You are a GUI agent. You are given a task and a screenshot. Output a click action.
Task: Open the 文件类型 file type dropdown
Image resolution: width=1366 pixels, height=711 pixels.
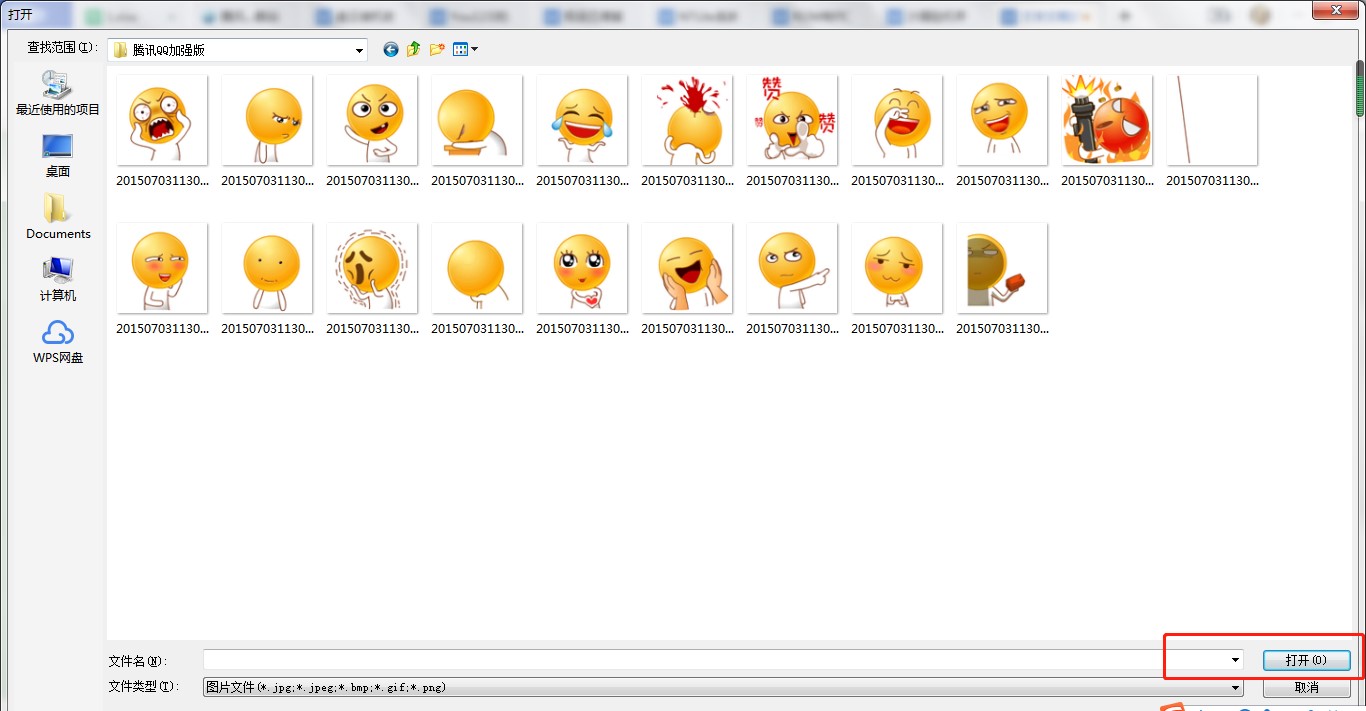point(1232,687)
